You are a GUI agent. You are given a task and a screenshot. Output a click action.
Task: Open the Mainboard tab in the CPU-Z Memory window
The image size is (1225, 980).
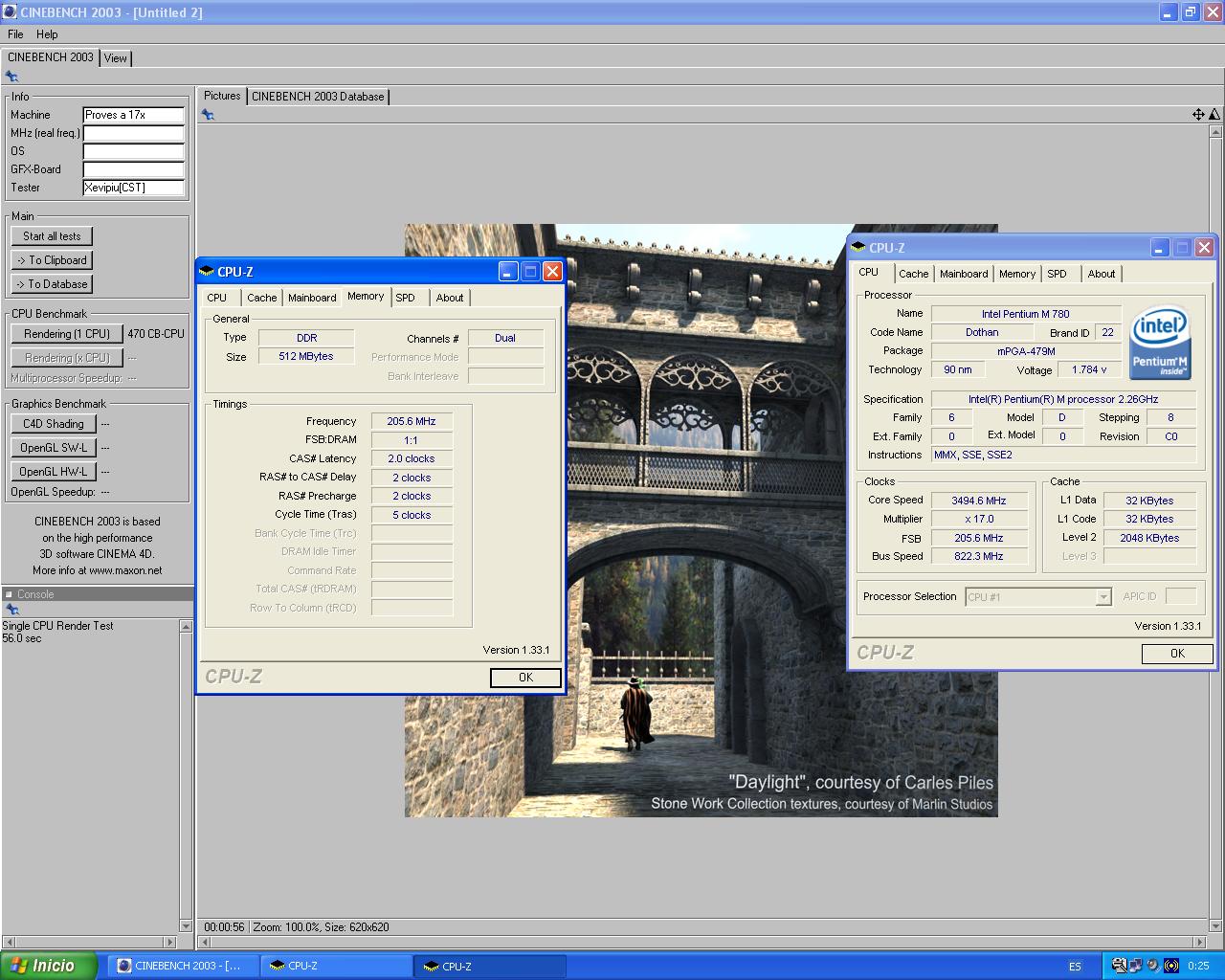[x=312, y=298]
